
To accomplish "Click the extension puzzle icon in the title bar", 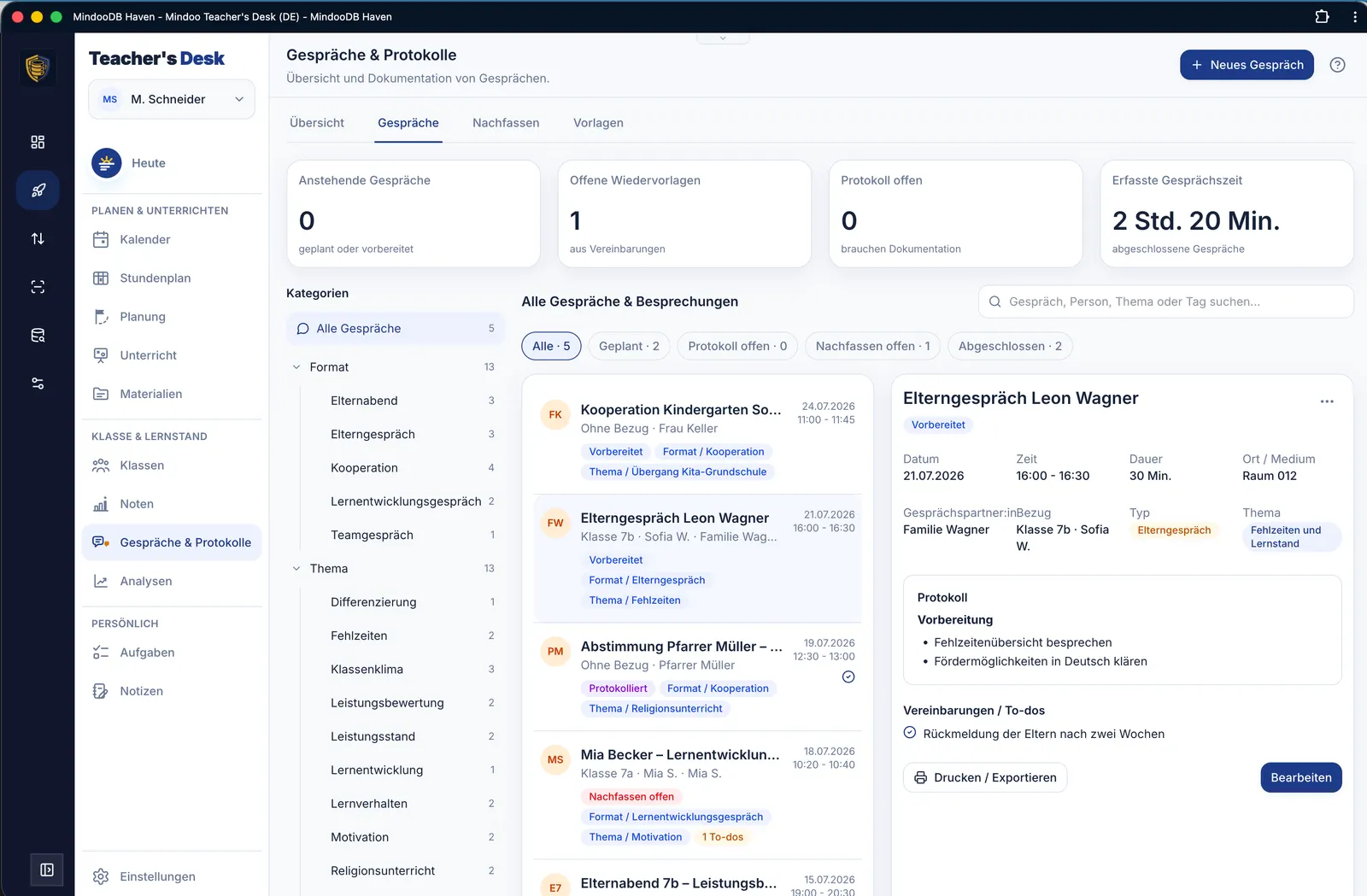I will [1322, 16].
